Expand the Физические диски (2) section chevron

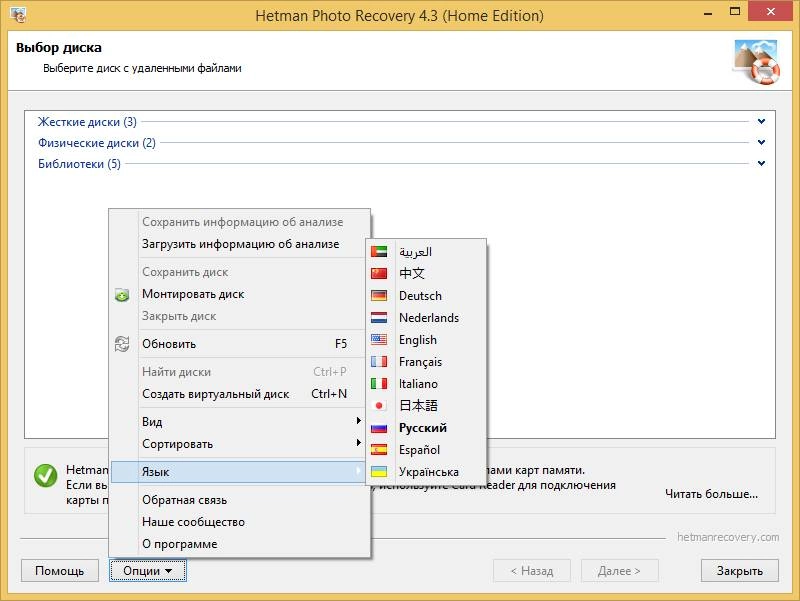pos(761,142)
